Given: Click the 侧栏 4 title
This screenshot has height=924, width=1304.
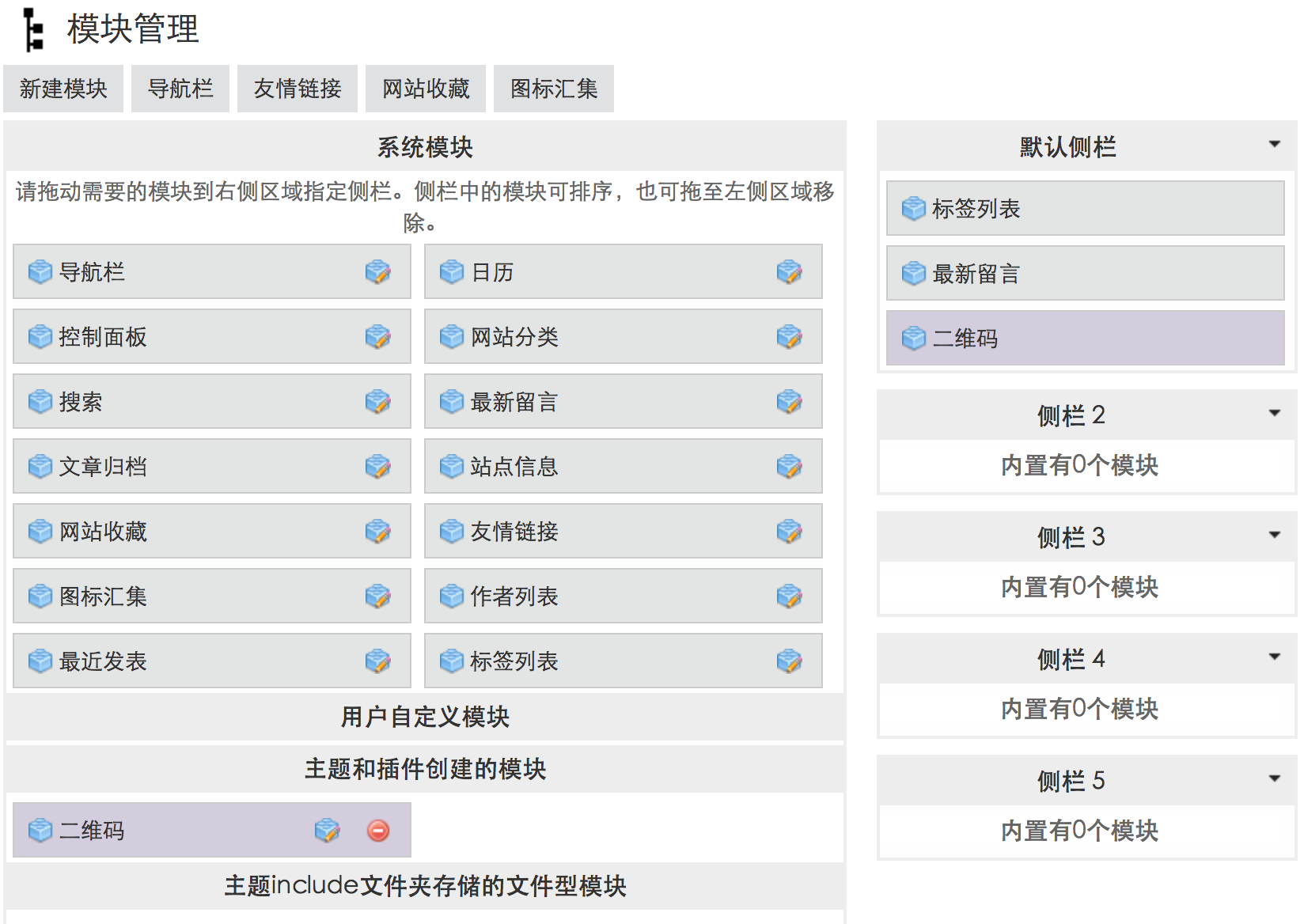Looking at the screenshot, I should click(1071, 659).
